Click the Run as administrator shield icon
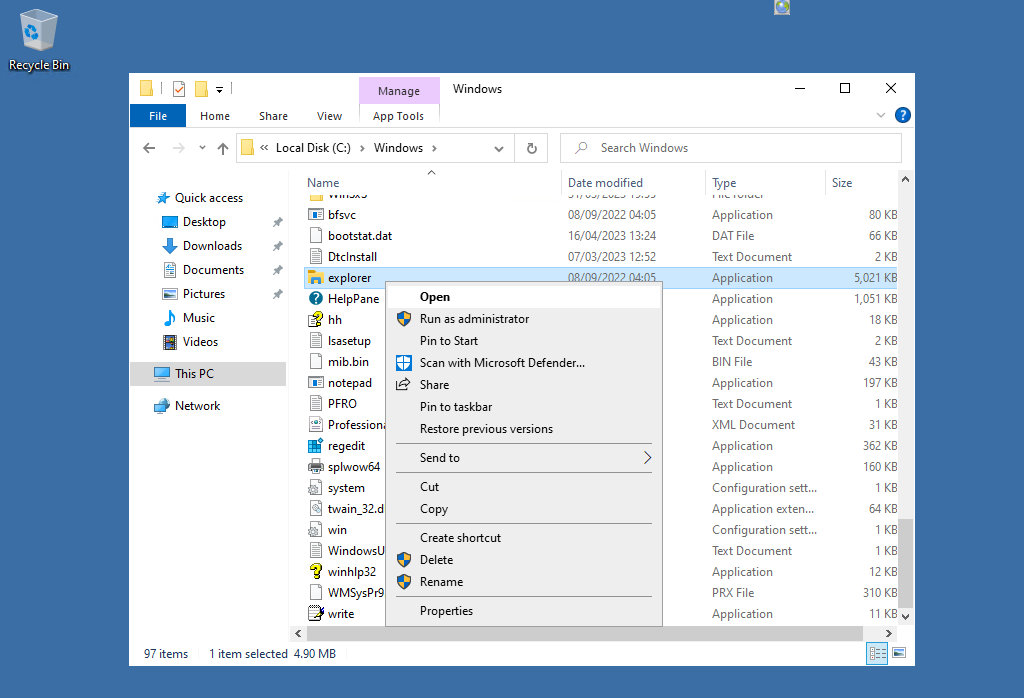Image resolution: width=1024 pixels, height=698 pixels. [x=404, y=319]
